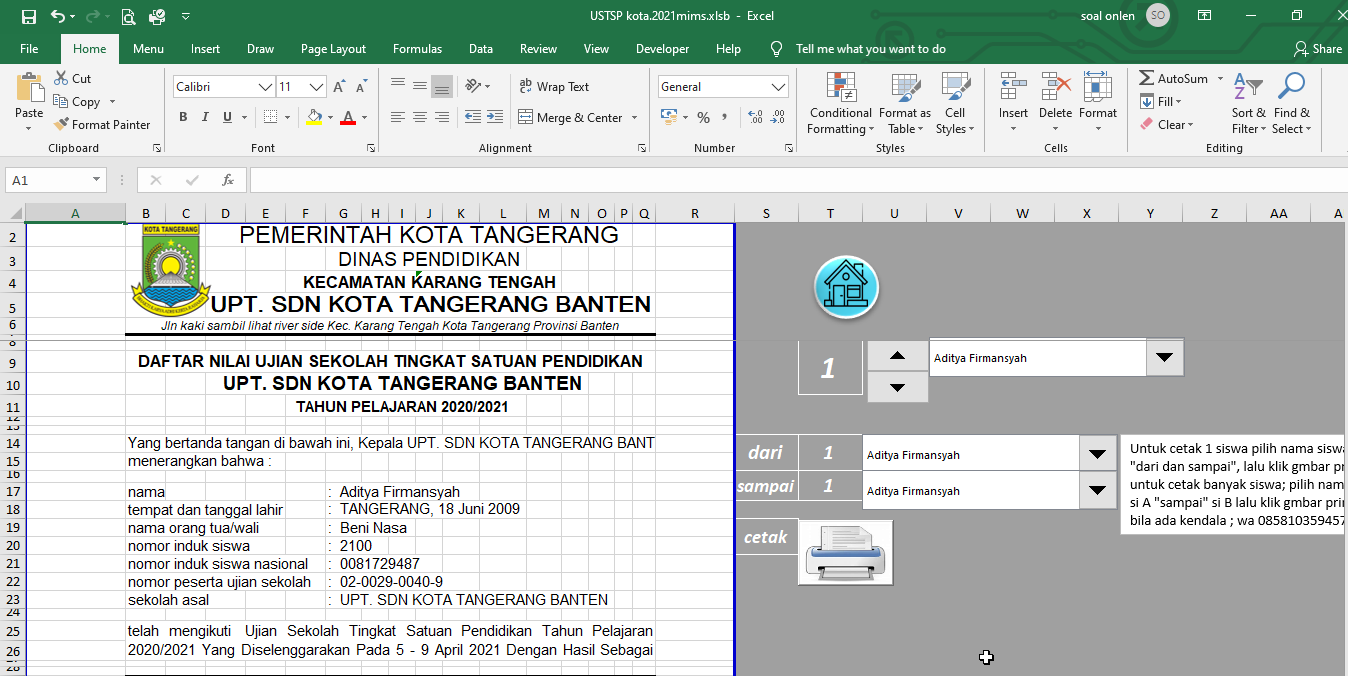Switch to the Page Layout tab
The image size is (1348, 676).
[333, 49]
